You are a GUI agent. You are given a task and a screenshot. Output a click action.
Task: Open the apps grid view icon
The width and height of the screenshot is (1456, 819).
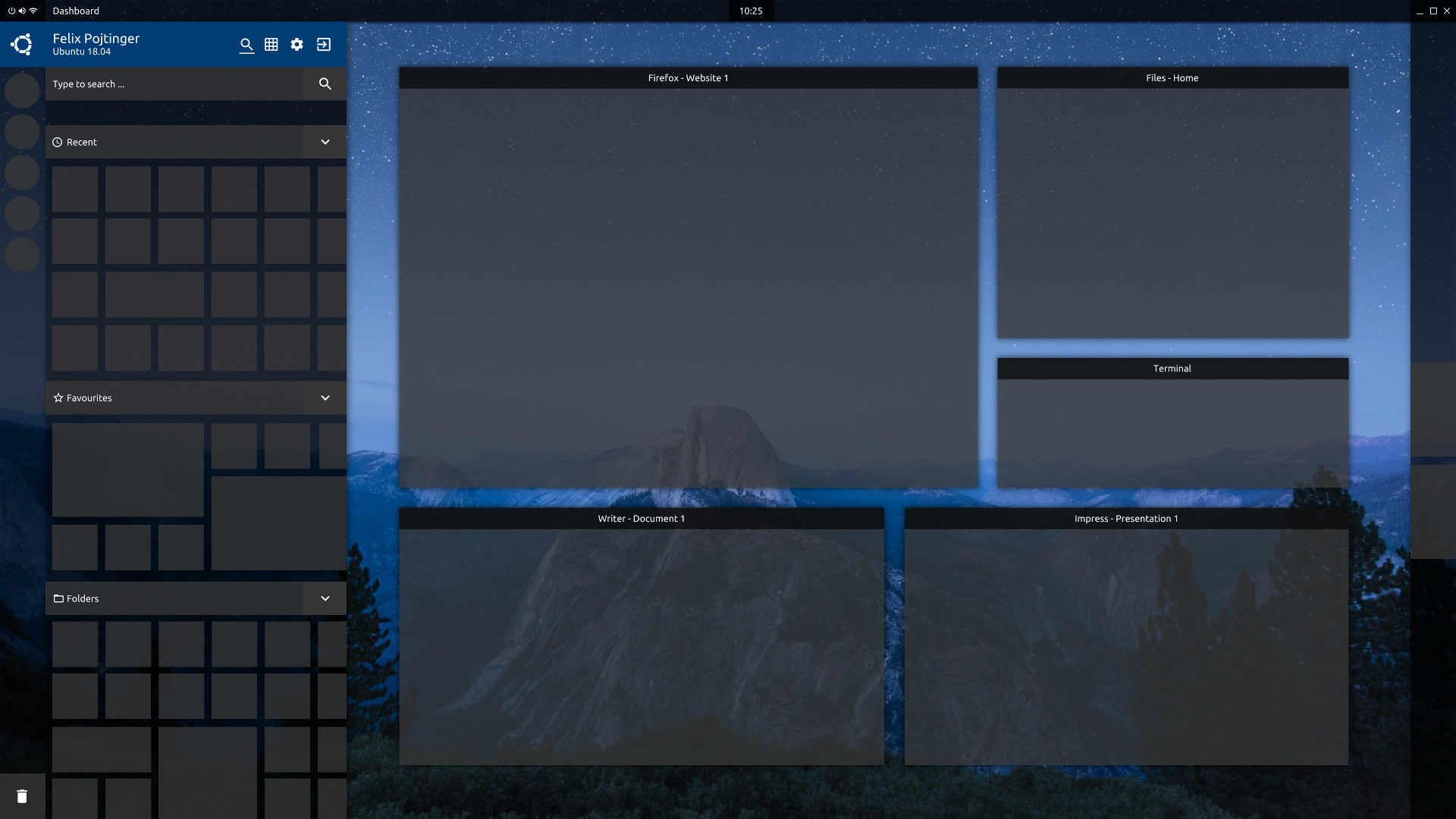271,45
